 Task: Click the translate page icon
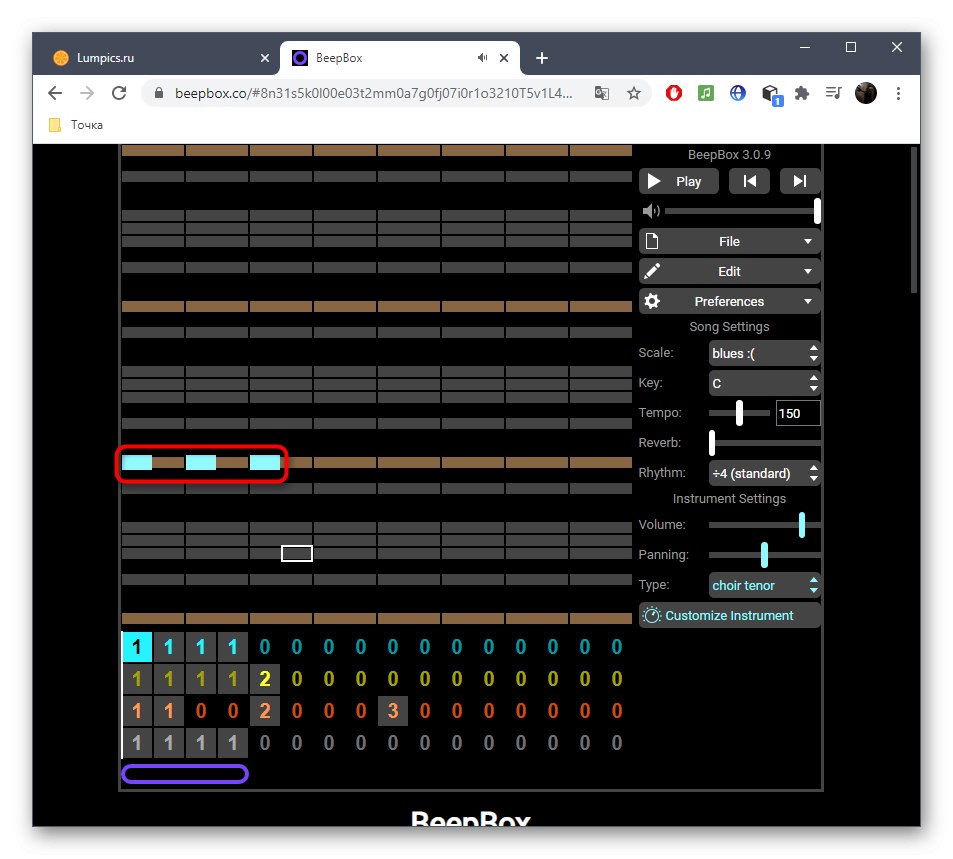point(602,93)
